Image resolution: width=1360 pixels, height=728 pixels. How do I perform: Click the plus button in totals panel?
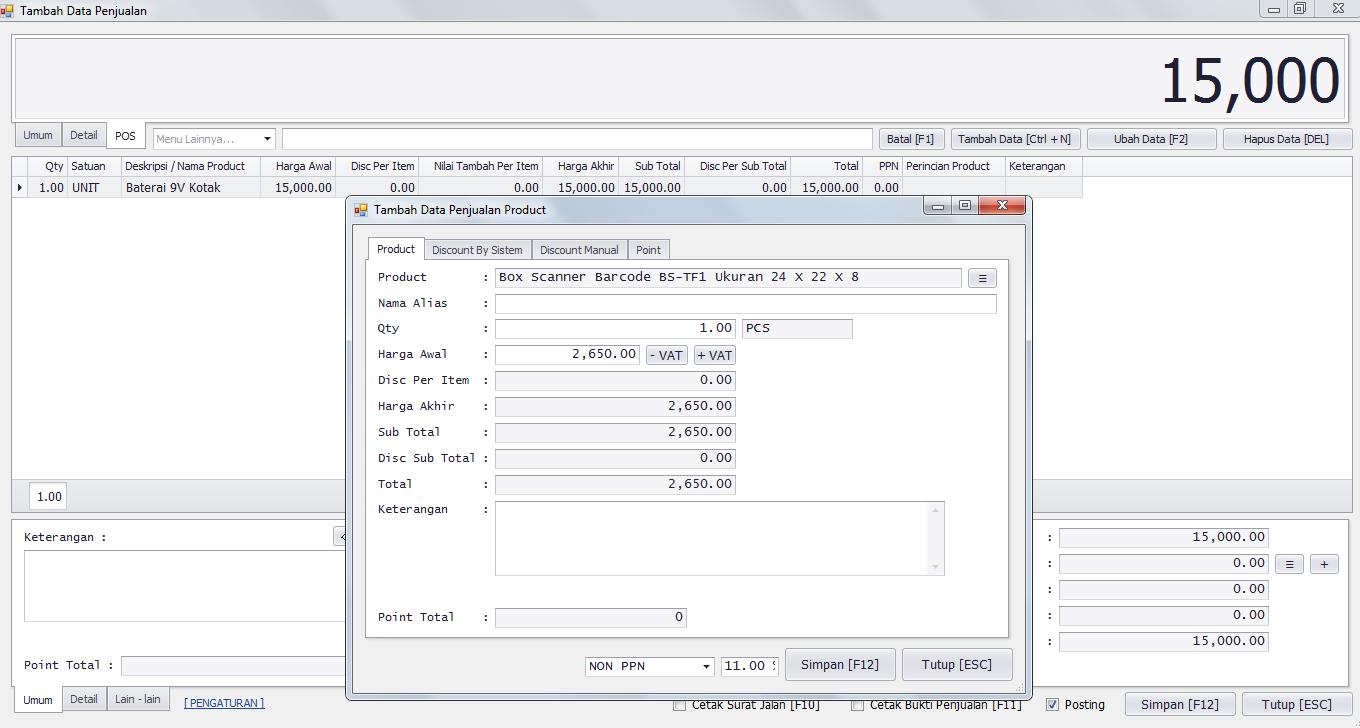coord(1323,564)
